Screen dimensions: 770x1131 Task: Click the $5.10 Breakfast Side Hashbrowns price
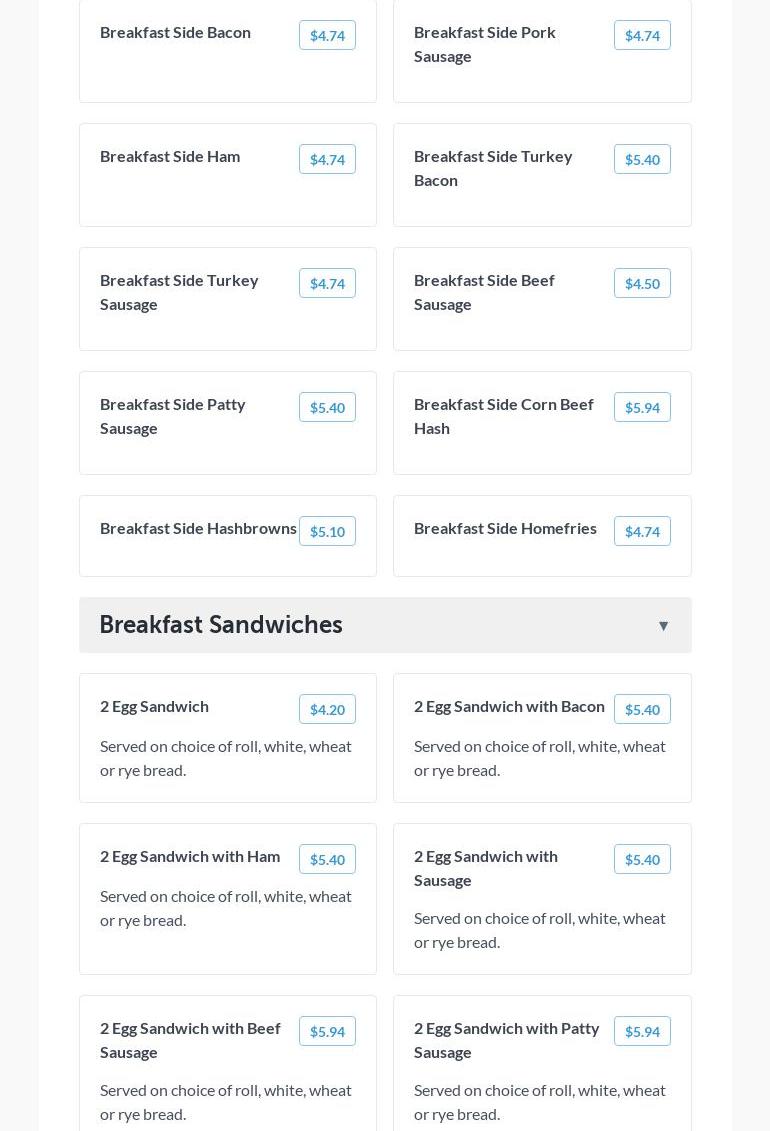coord(327,532)
